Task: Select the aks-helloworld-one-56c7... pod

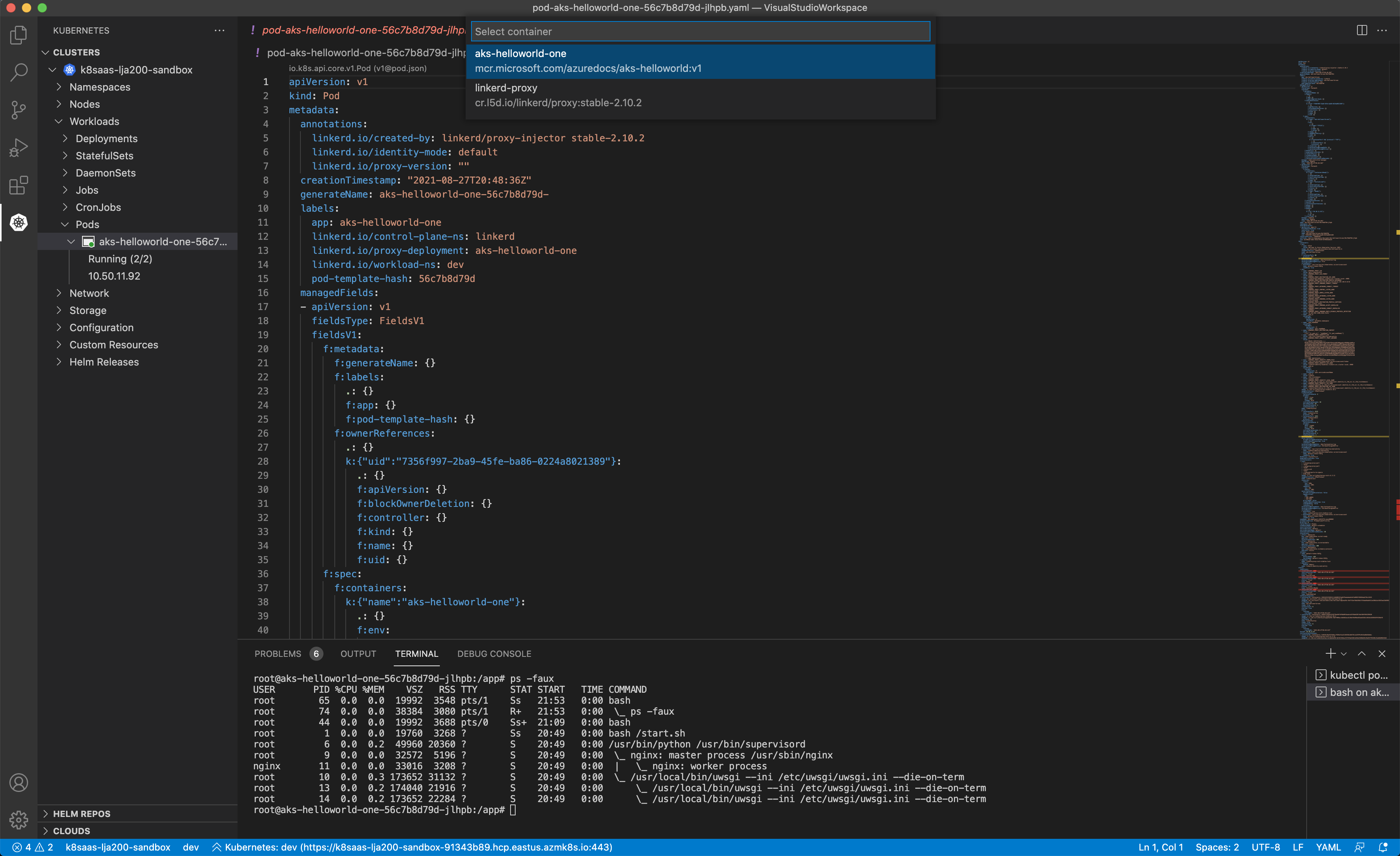Action: point(137,242)
